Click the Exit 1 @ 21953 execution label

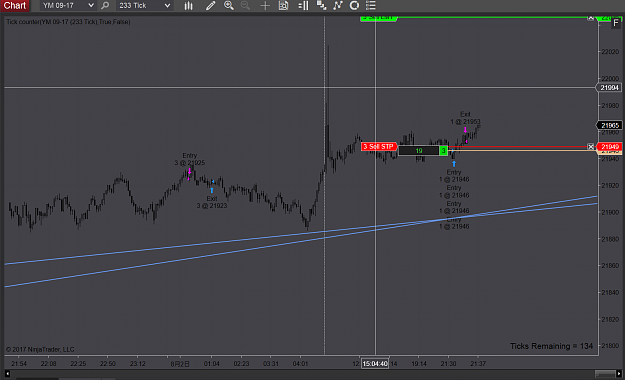[x=465, y=118]
